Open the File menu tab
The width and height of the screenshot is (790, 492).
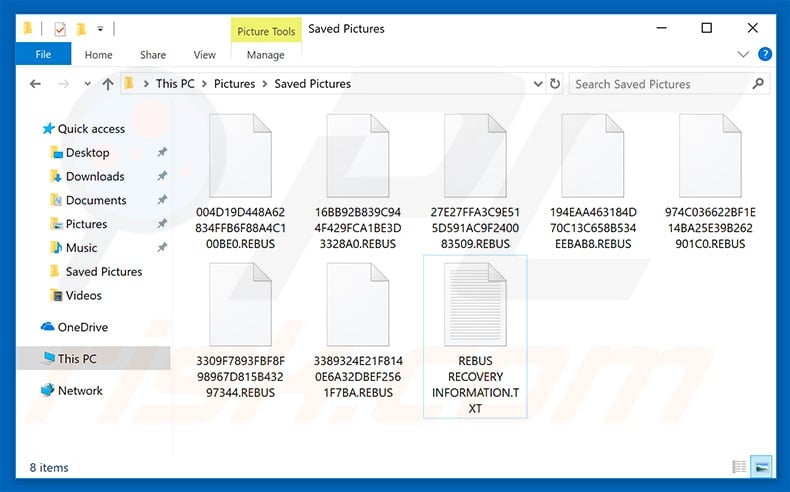tap(43, 54)
